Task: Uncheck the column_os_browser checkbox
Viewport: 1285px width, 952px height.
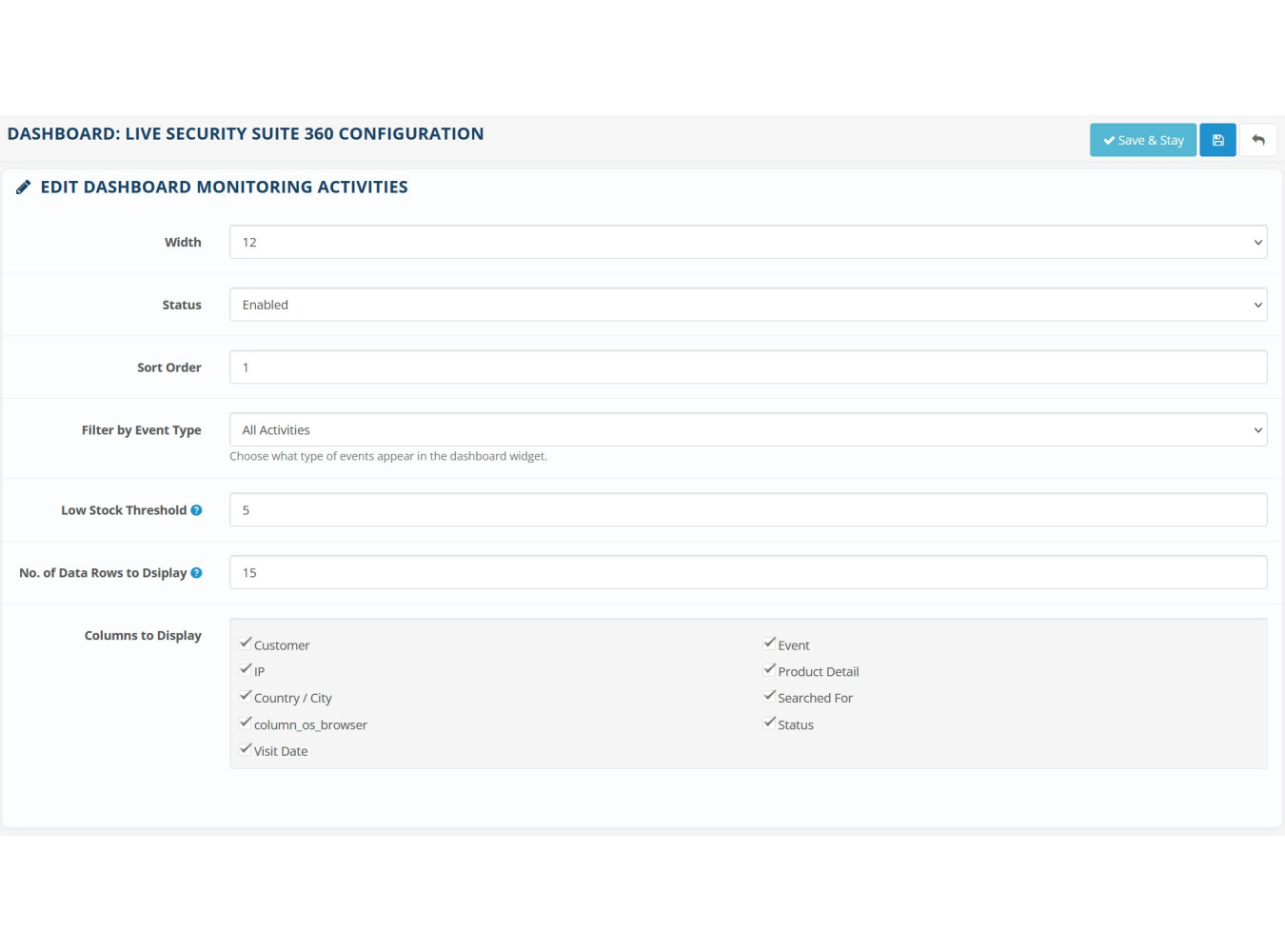Action: coord(246,724)
